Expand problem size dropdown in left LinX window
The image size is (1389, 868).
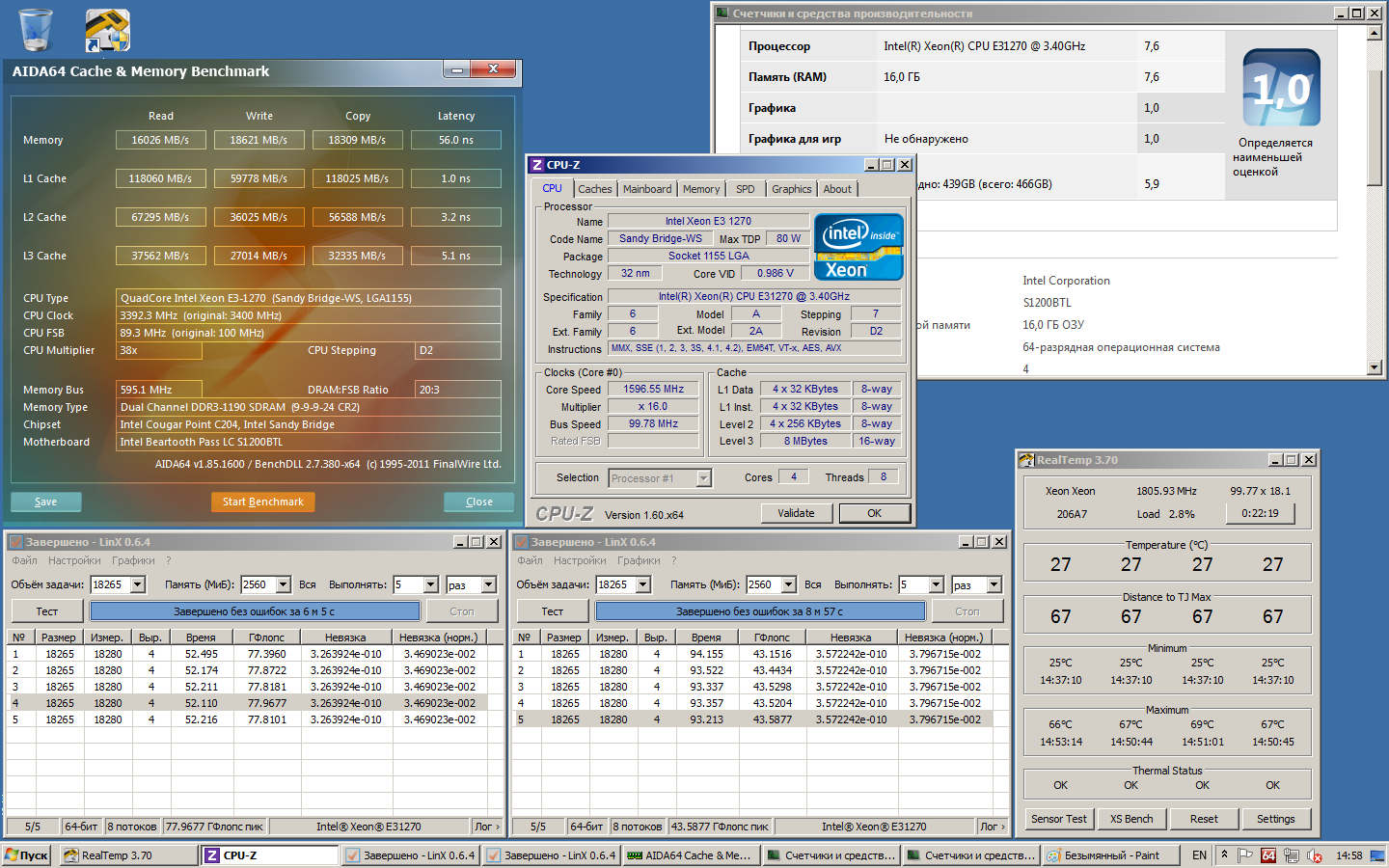click(x=138, y=584)
